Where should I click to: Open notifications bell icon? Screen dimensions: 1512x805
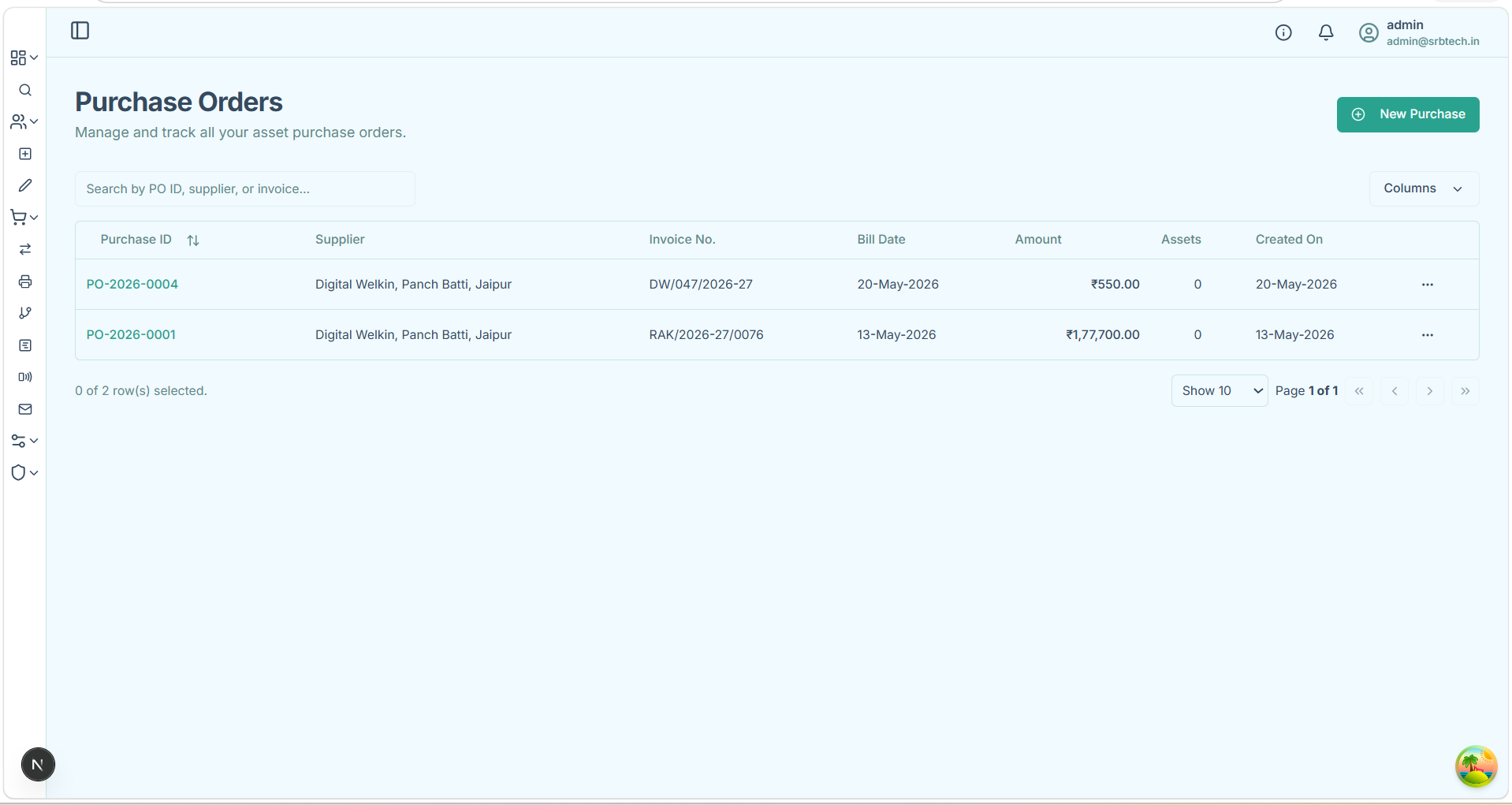click(1326, 32)
